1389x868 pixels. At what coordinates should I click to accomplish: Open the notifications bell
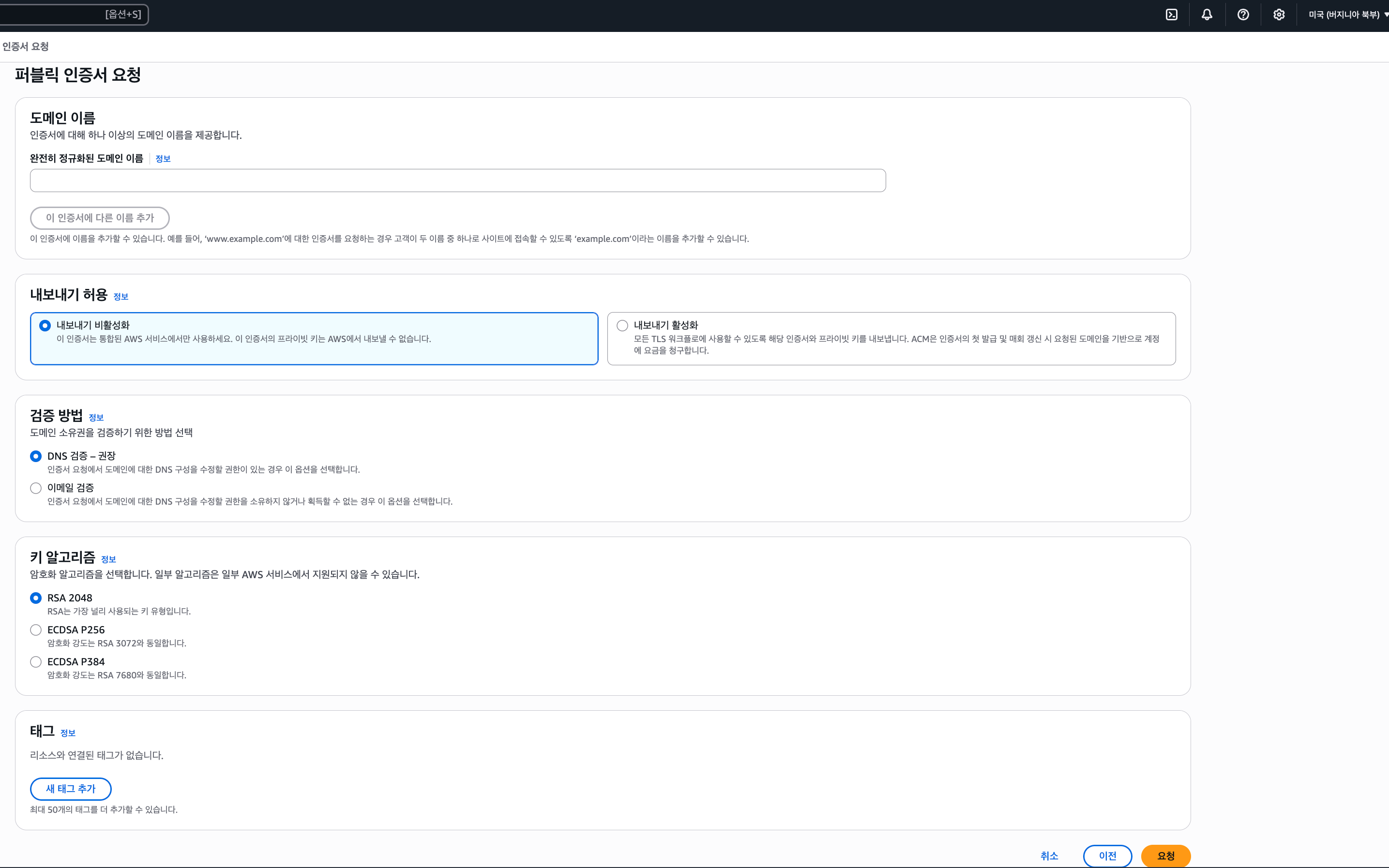coord(1207,15)
